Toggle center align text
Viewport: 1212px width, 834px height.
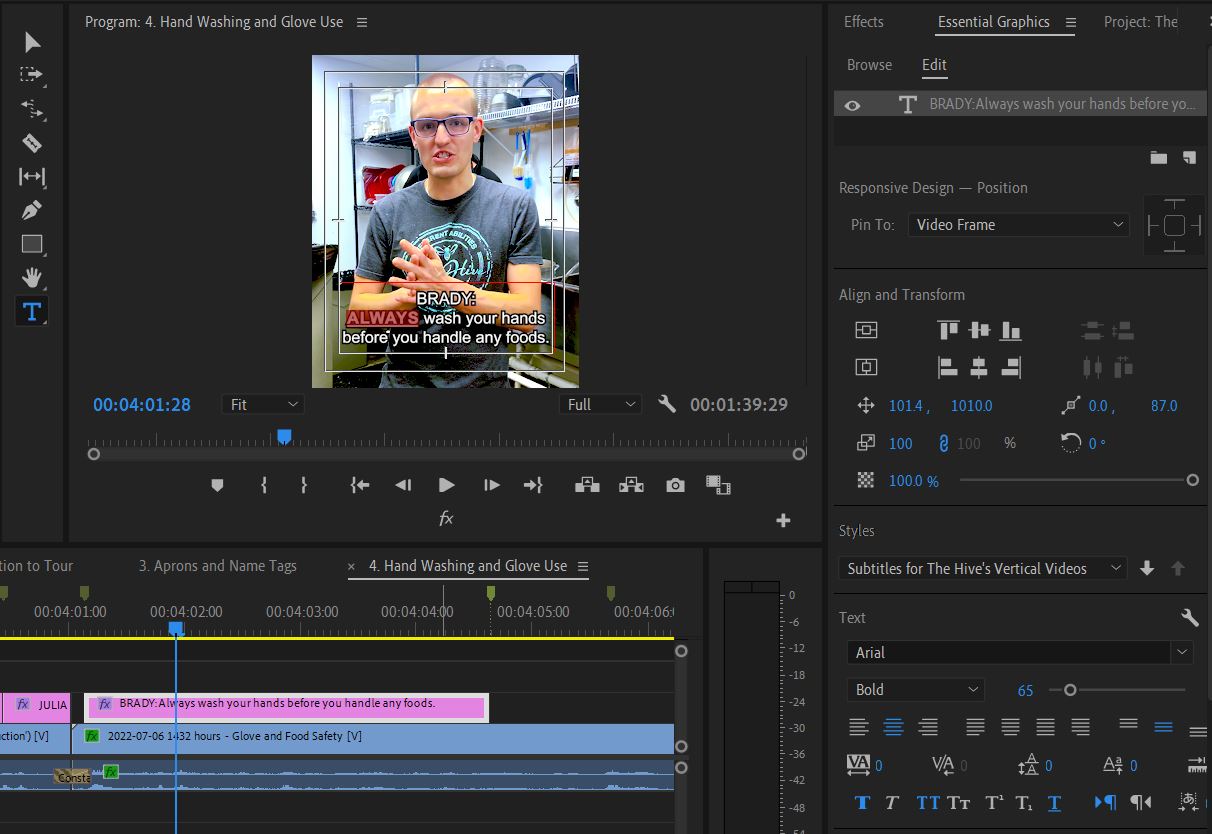click(x=893, y=727)
